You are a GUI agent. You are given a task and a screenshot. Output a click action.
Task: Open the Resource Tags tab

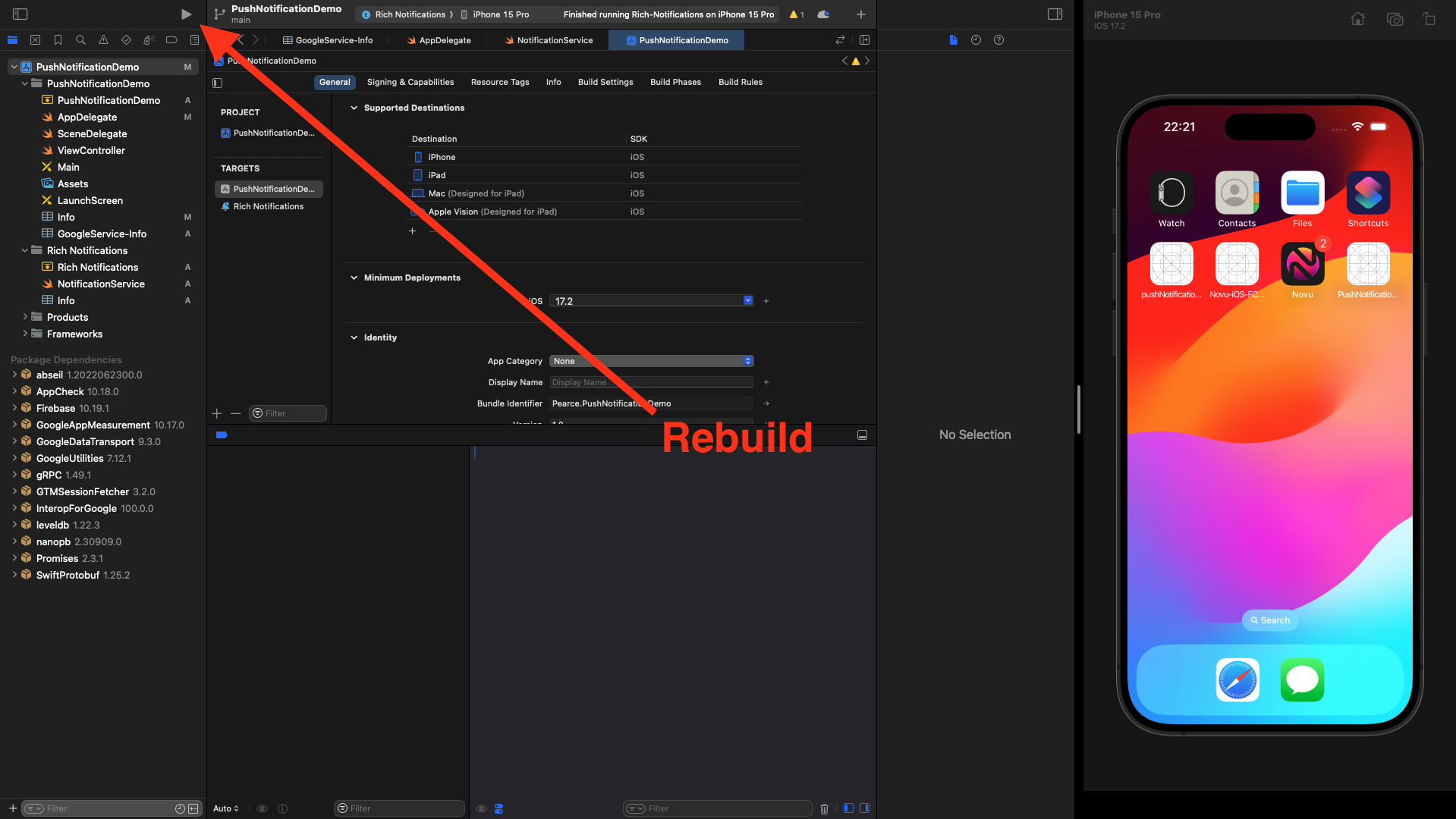(x=500, y=82)
